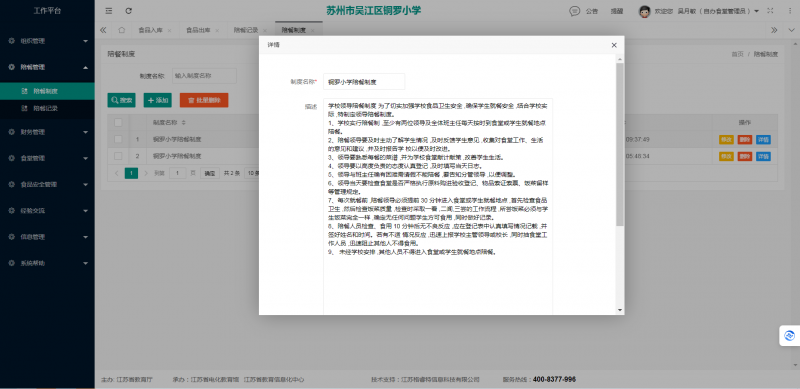Click 删除 in the 09:37:49 row
800x389 pixels.
pyautogui.click(x=745, y=139)
